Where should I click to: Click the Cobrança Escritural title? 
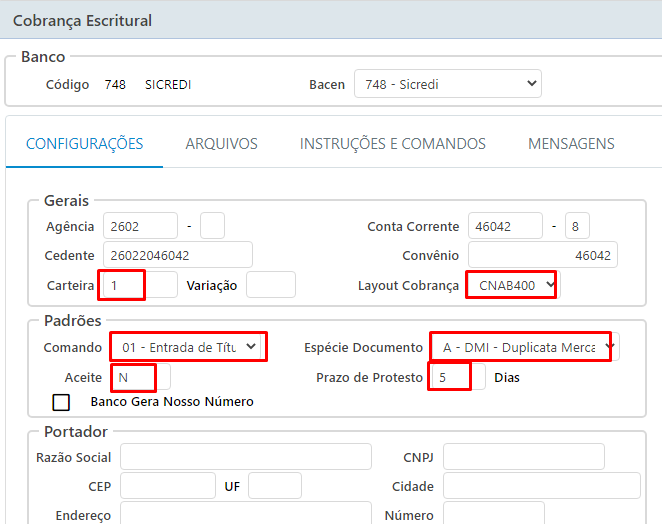point(82,21)
